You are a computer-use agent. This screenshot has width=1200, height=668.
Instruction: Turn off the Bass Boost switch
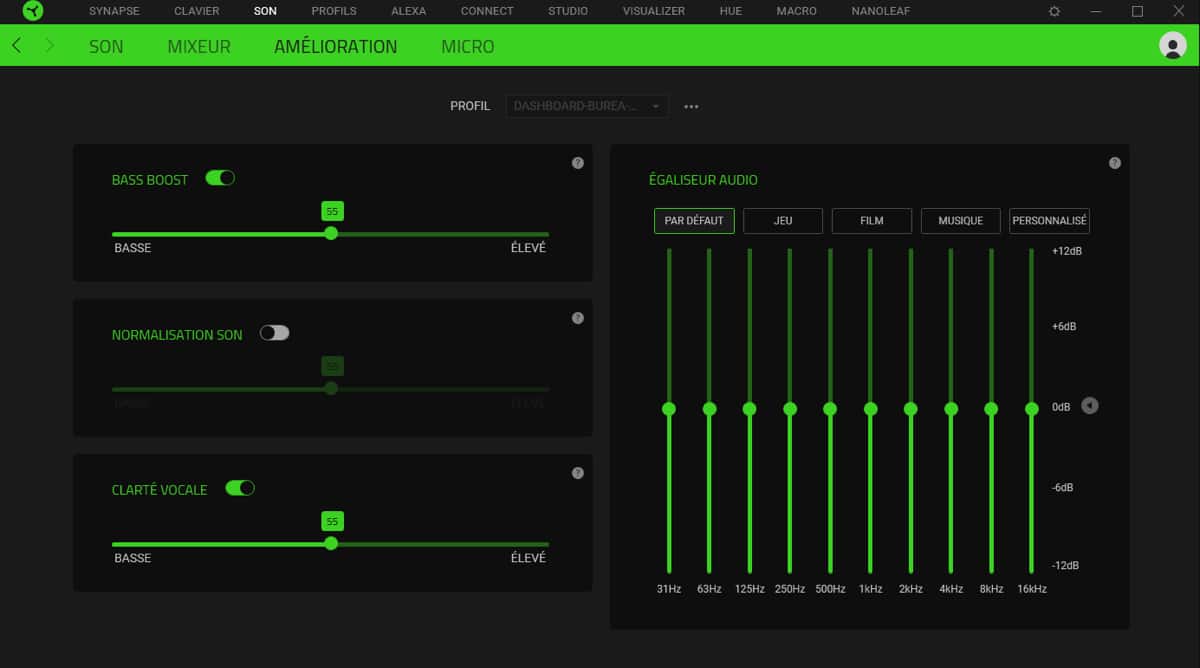220,178
